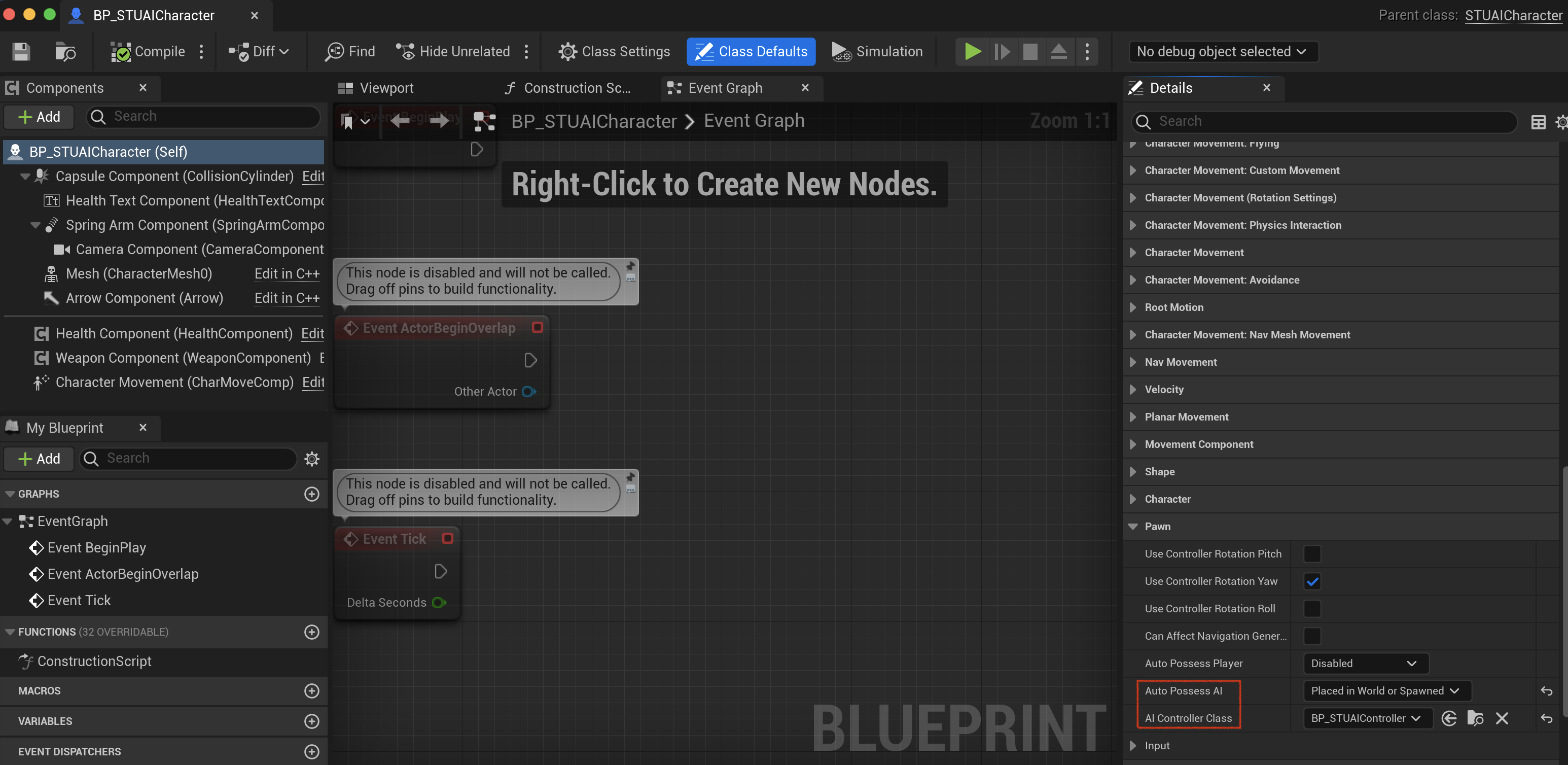The height and width of the screenshot is (765, 1568).
Task: Toggle Use Controller Rotation Pitch checkbox
Action: click(1312, 553)
